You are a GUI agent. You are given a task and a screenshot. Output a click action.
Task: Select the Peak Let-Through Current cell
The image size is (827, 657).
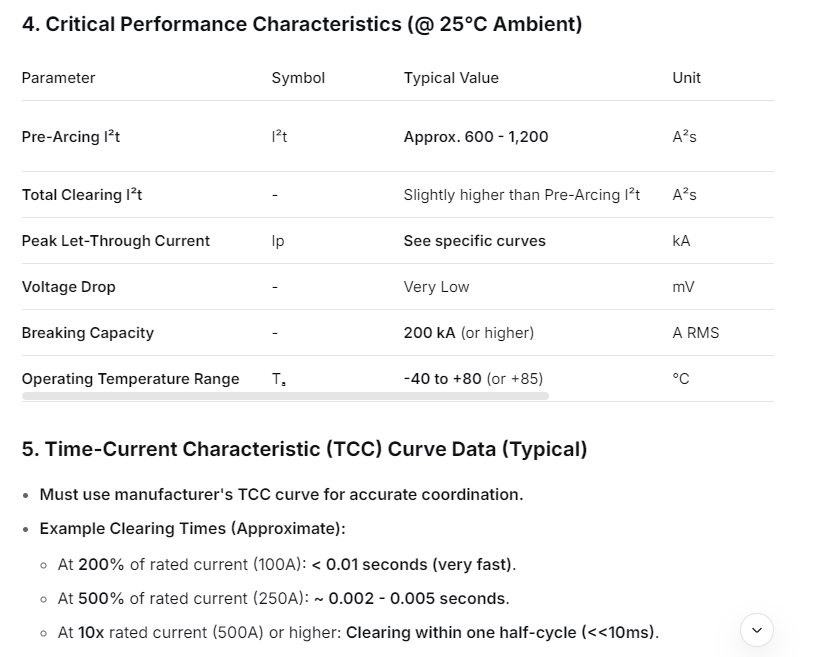(116, 241)
